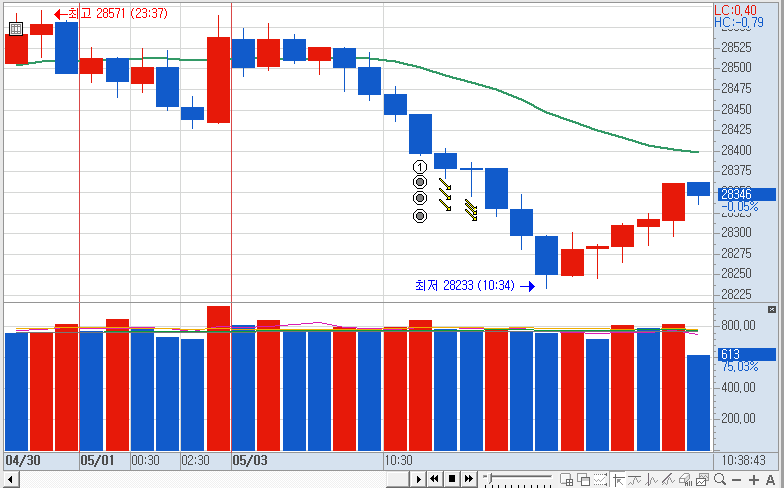Click the 75,03% volume ratio label
The width and height of the screenshot is (784, 488).
coord(740,366)
